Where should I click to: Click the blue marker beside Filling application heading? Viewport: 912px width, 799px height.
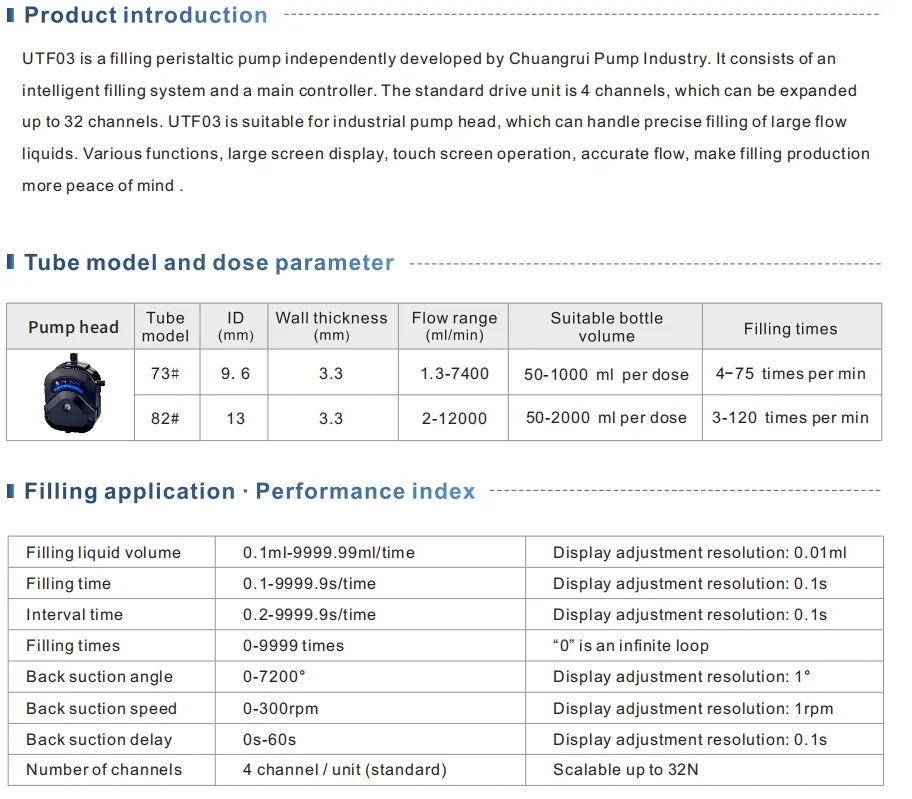pos(12,491)
